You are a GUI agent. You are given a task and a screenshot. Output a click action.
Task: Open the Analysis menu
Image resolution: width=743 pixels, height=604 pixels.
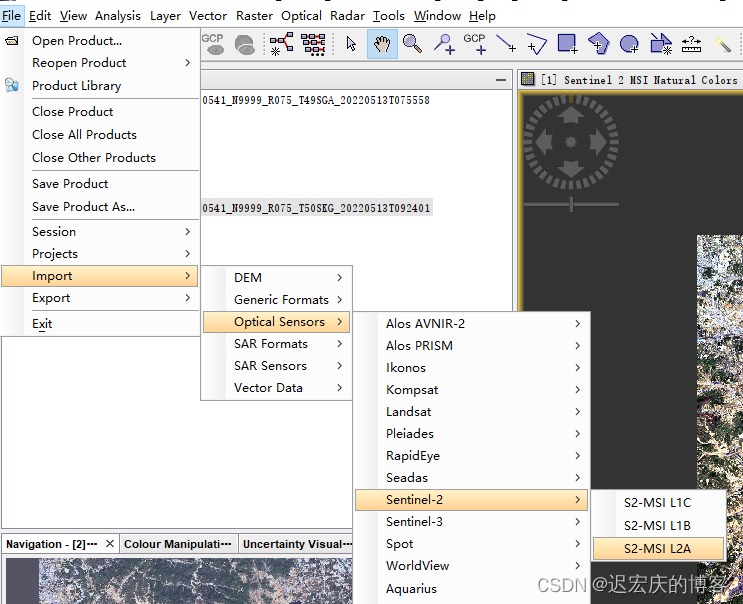(x=118, y=16)
